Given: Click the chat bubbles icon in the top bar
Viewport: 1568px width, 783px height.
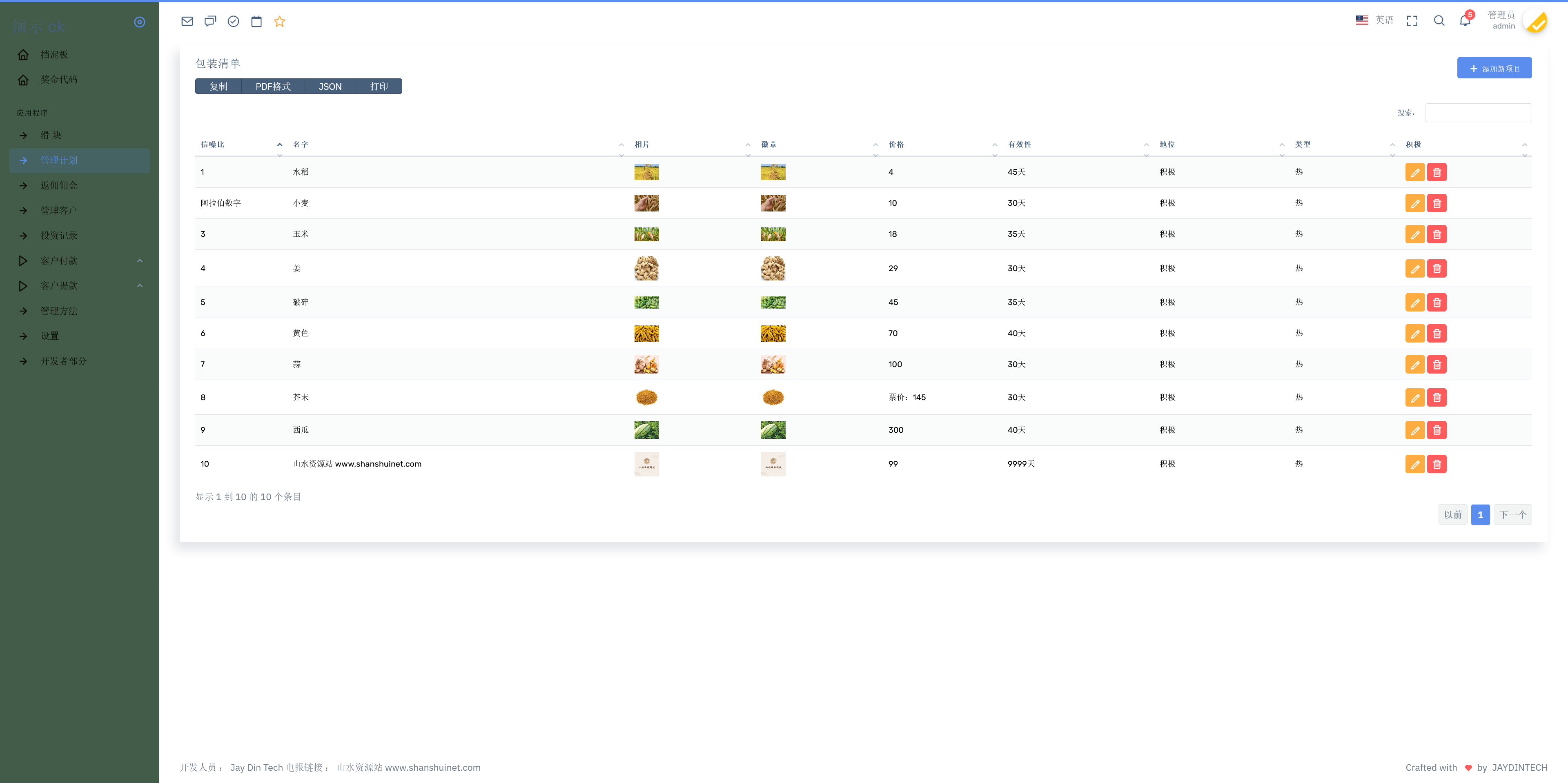Looking at the screenshot, I should (x=210, y=21).
